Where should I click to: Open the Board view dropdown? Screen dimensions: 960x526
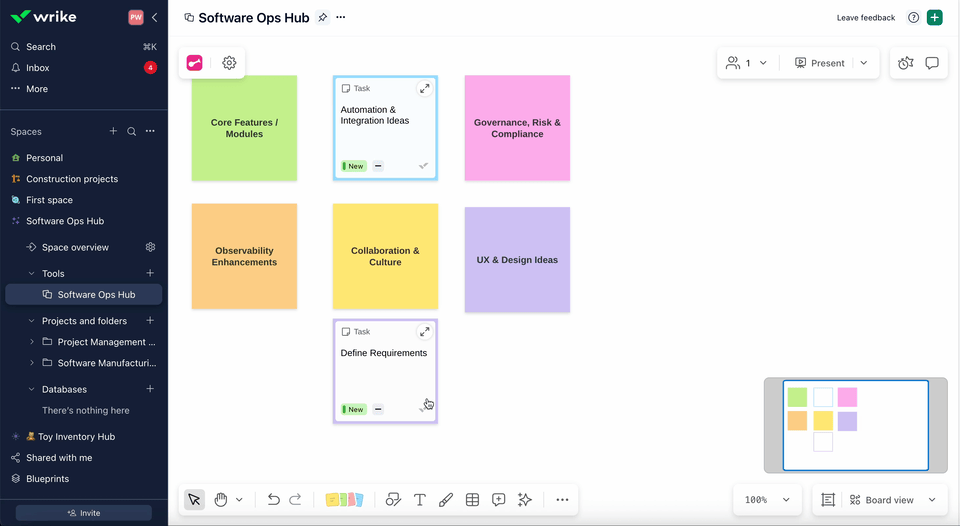pyautogui.click(x=892, y=500)
